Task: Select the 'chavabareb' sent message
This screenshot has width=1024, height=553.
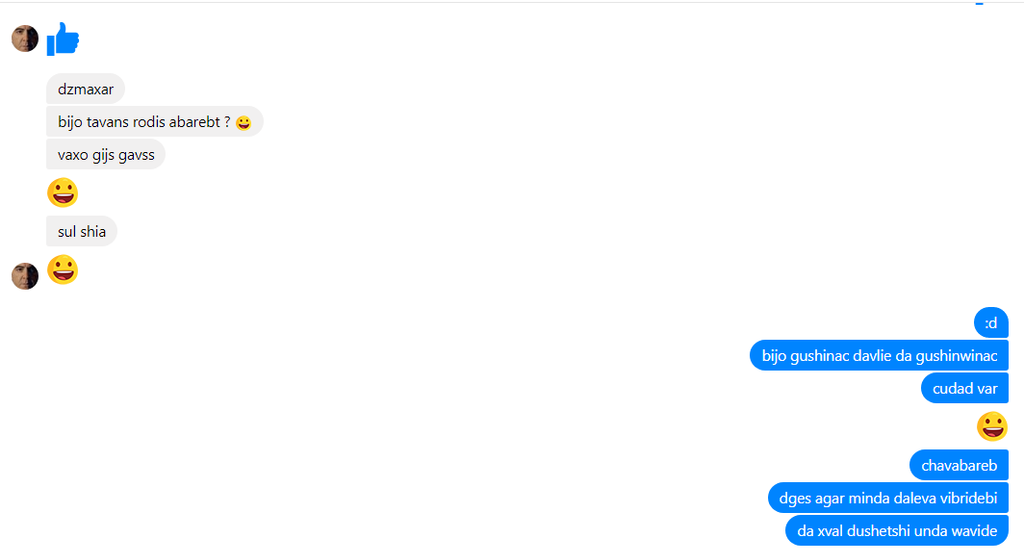Action: pyautogui.click(x=959, y=465)
